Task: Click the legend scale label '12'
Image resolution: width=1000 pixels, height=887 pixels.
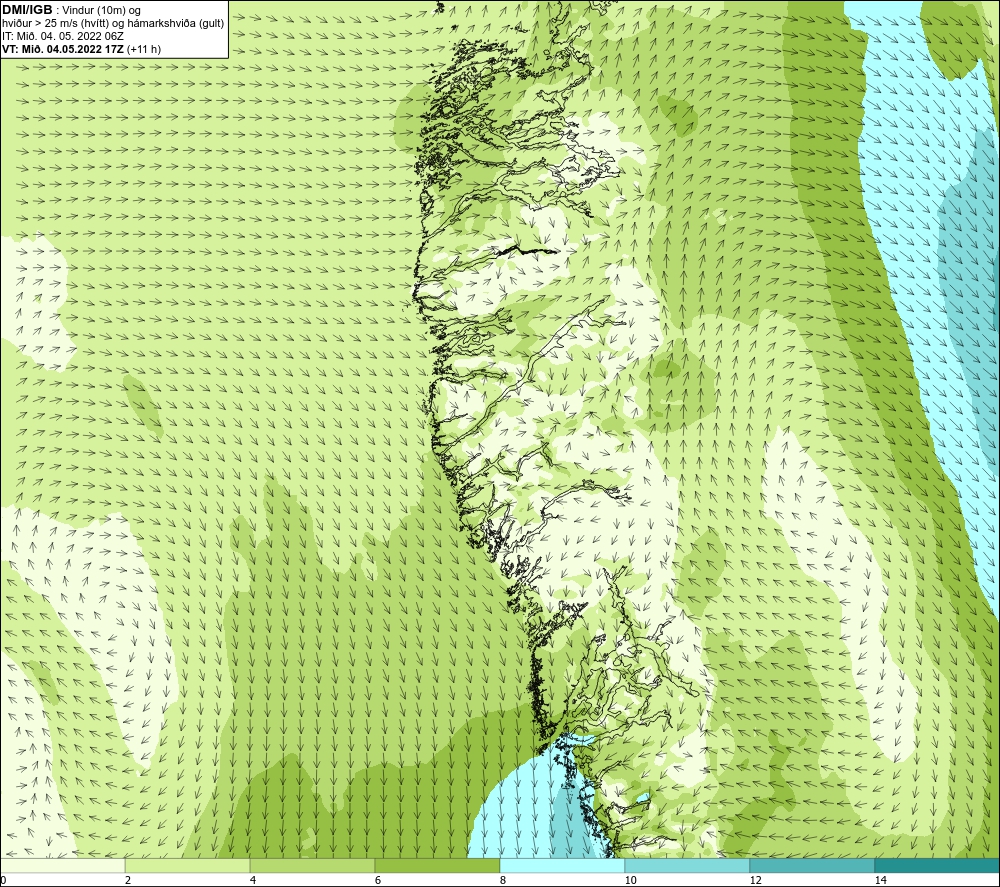Action: tap(755, 880)
